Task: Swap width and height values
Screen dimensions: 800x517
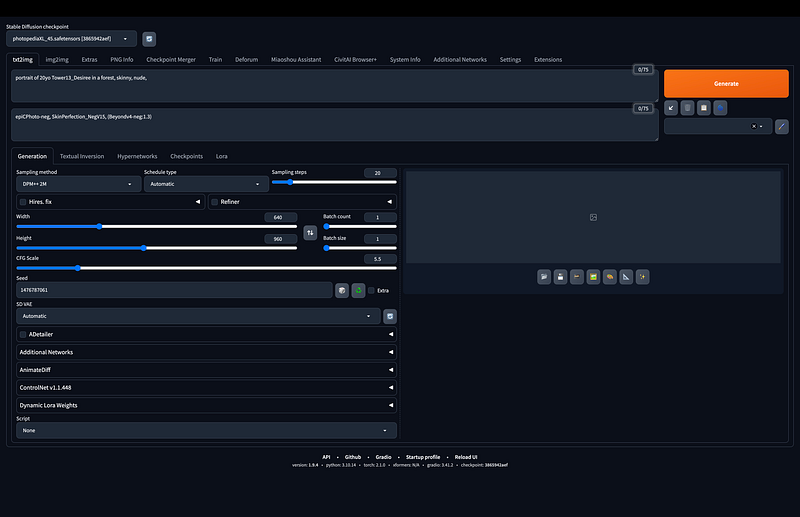Action: [x=310, y=233]
